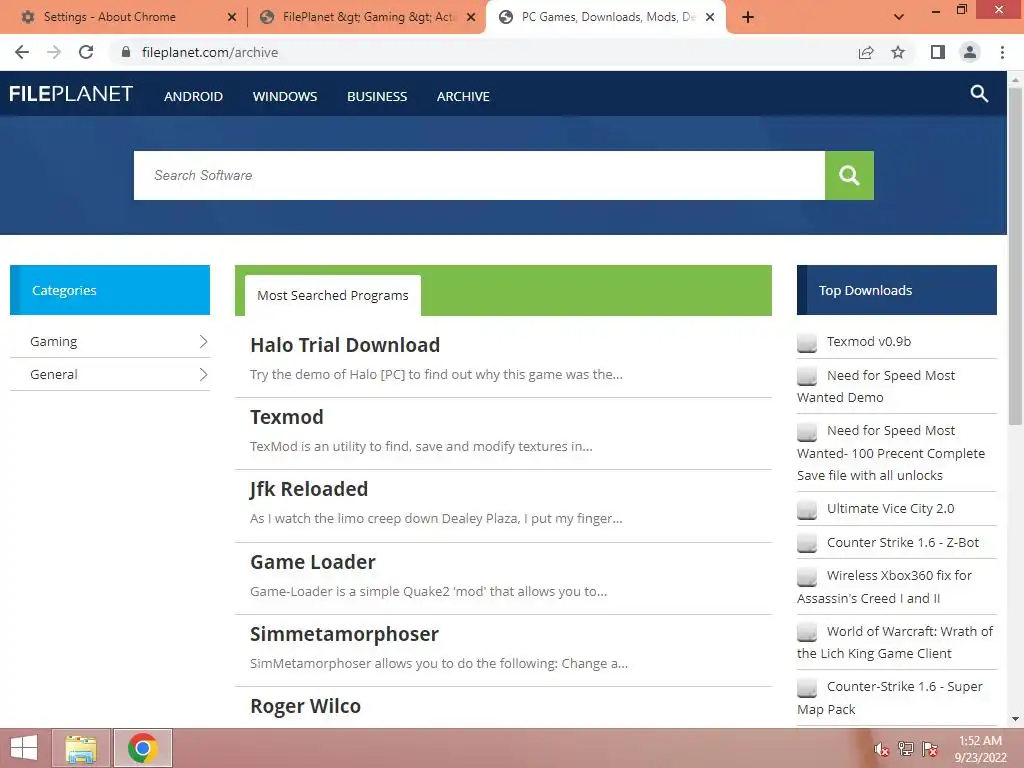The width and height of the screenshot is (1024, 768).
Task: Click the Counter Strike 1.6 - Z-Bot thumbnail icon
Action: point(807,543)
